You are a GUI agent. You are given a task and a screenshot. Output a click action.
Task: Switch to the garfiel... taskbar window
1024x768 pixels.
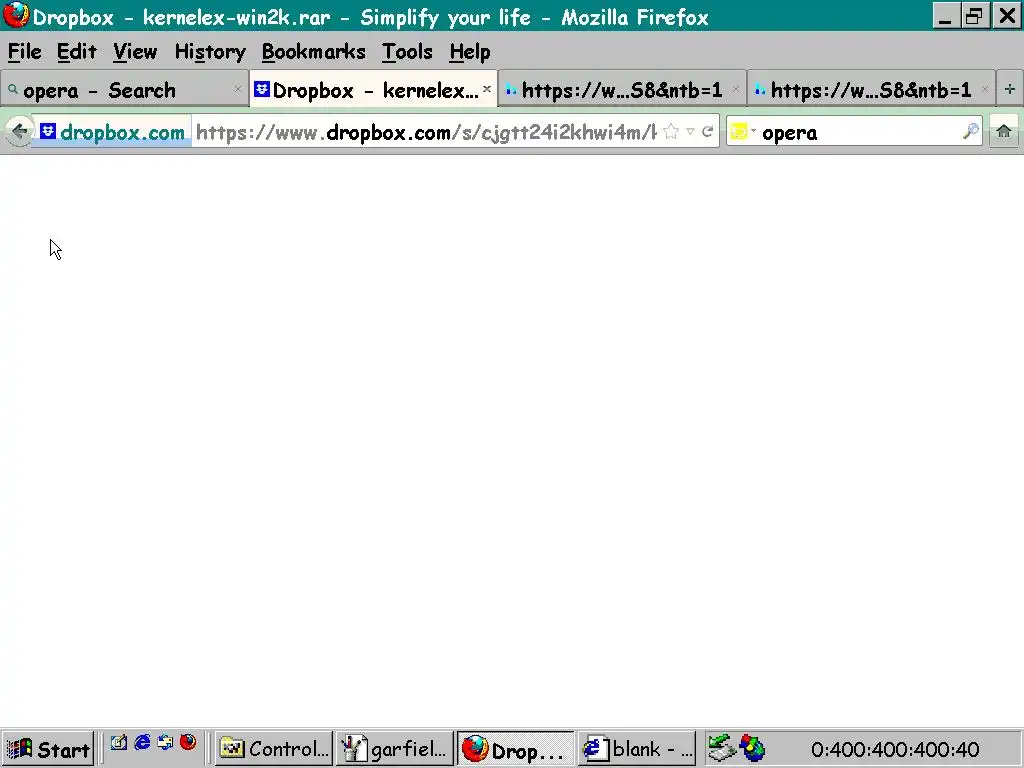pos(394,749)
